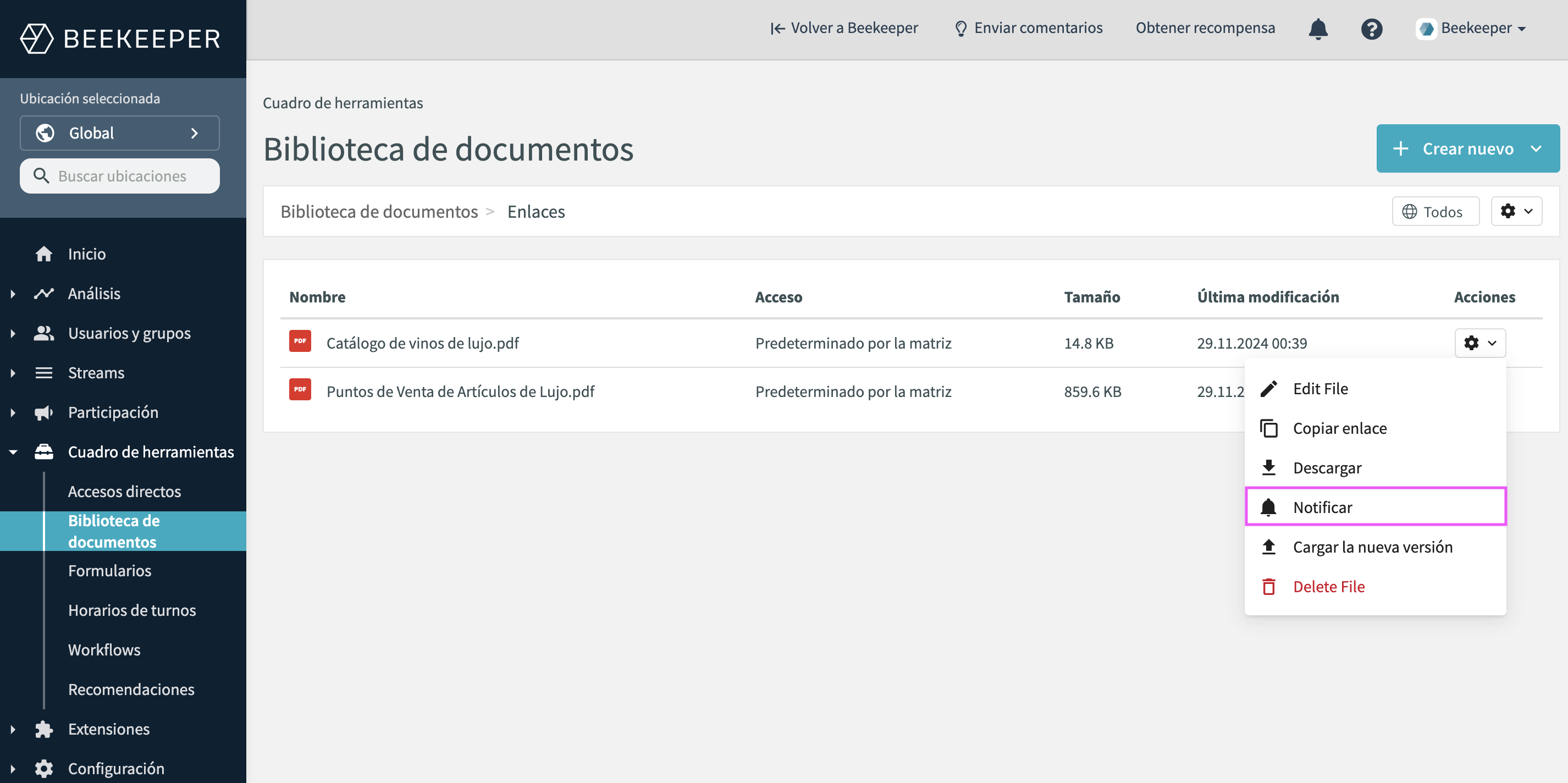Image resolution: width=1568 pixels, height=783 pixels.
Task: Expand the Participación section arrow
Action: click(x=13, y=412)
